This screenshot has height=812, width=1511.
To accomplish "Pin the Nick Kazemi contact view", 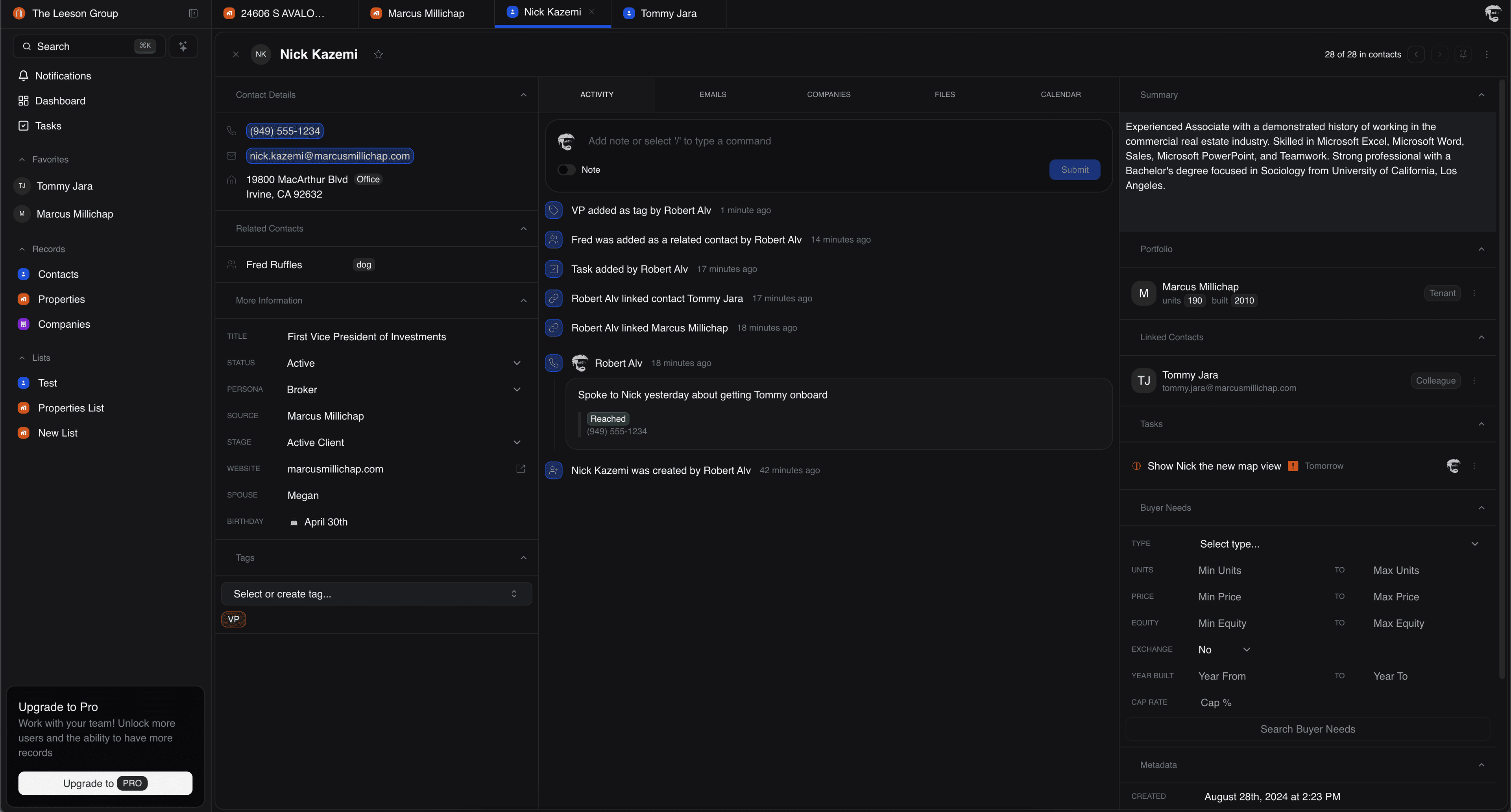I will [x=1463, y=54].
